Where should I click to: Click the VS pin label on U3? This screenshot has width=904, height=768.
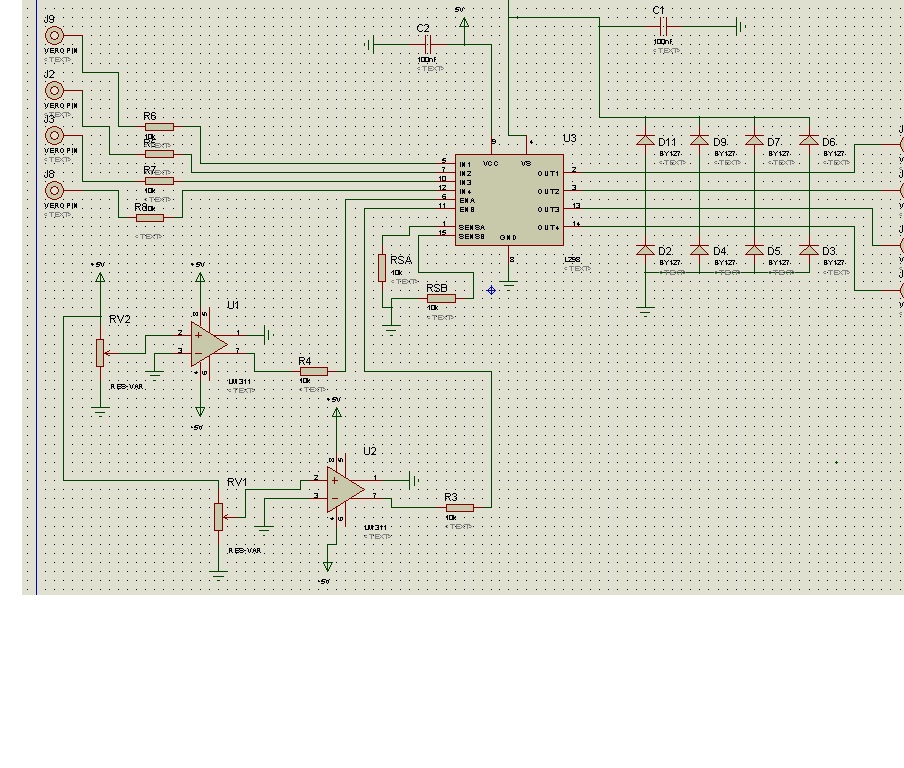(x=526, y=164)
